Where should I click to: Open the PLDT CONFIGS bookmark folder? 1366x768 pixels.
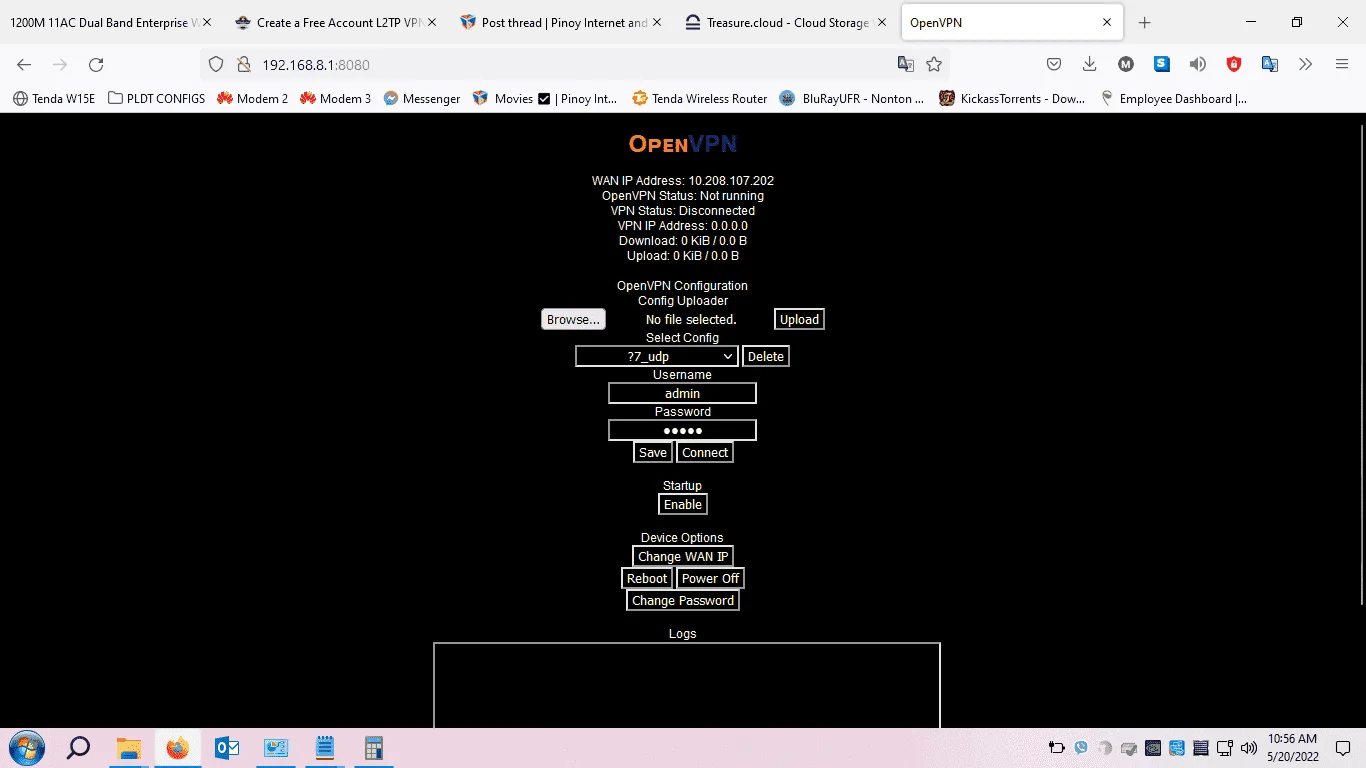coord(156,99)
